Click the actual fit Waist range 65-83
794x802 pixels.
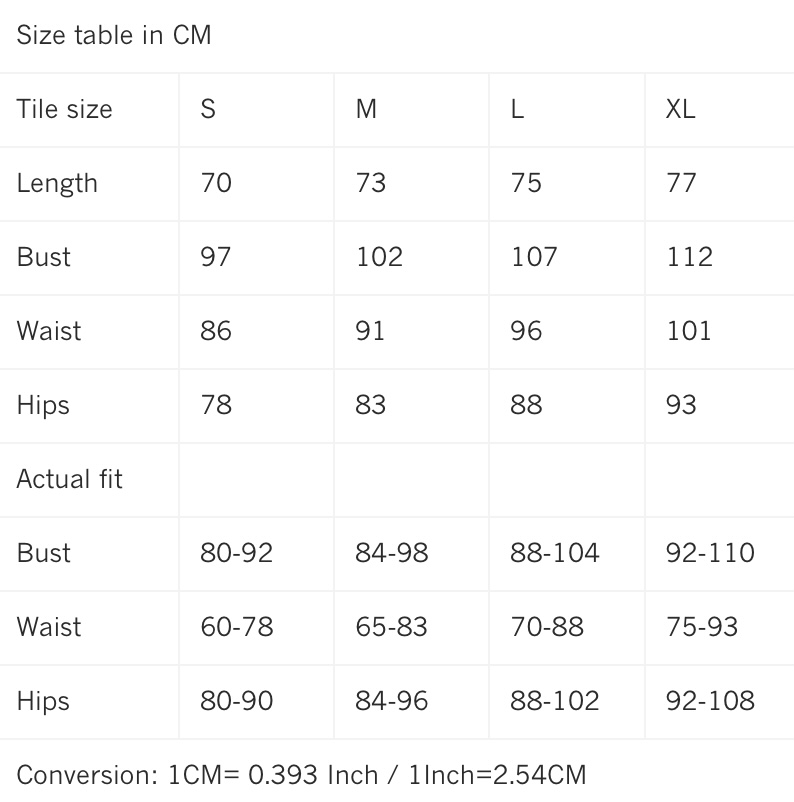(391, 627)
